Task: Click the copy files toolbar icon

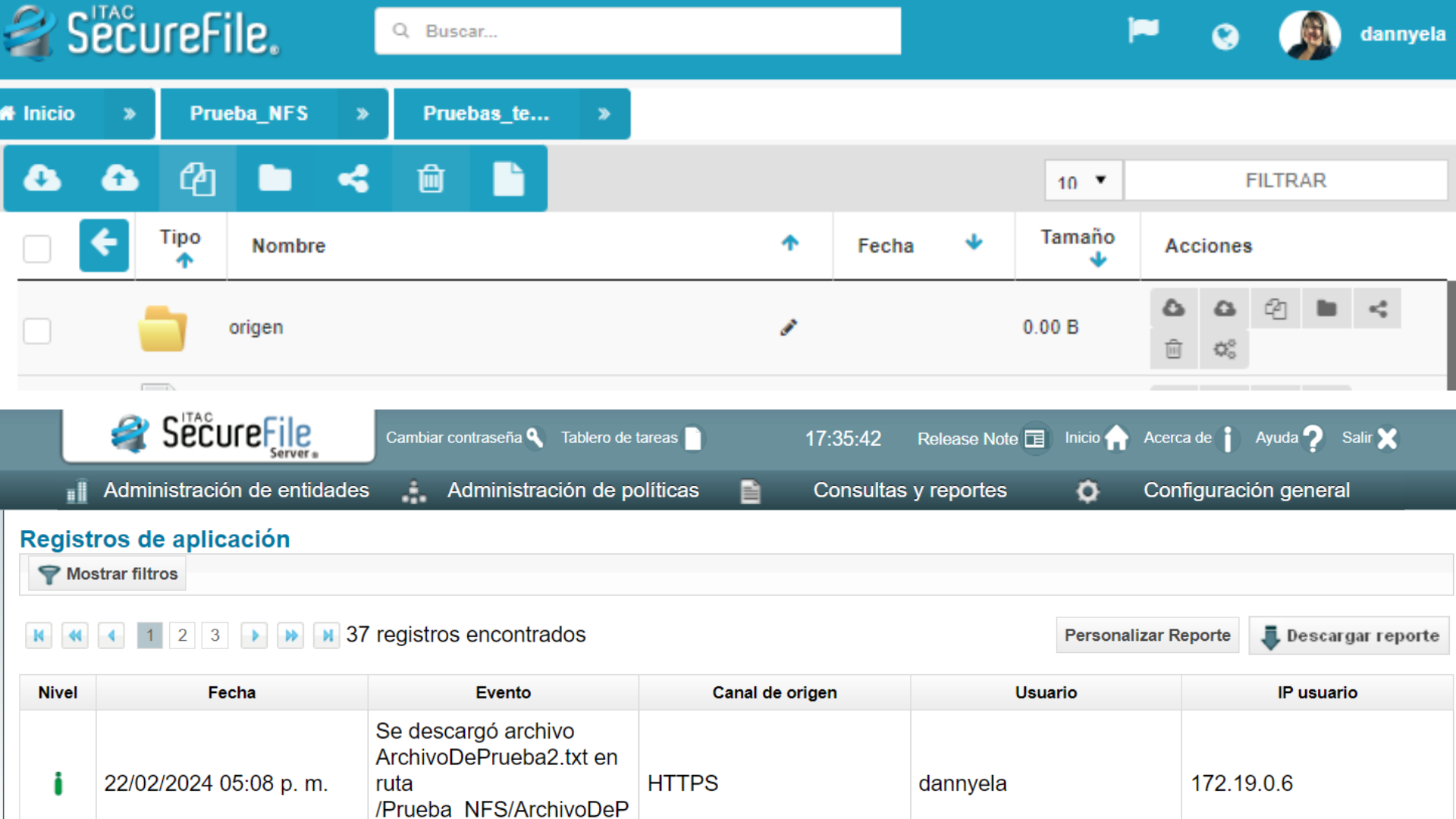Action: click(x=197, y=179)
